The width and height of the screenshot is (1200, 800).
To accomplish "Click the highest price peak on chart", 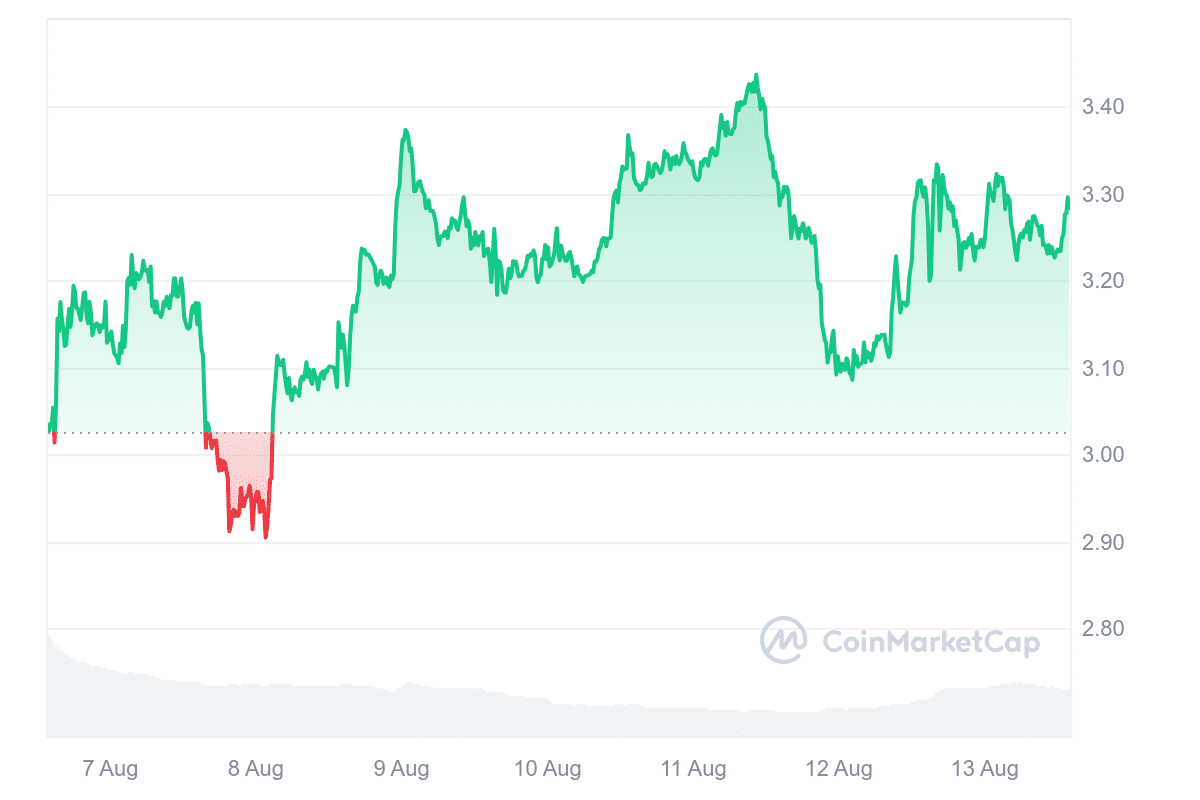I will (756, 75).
